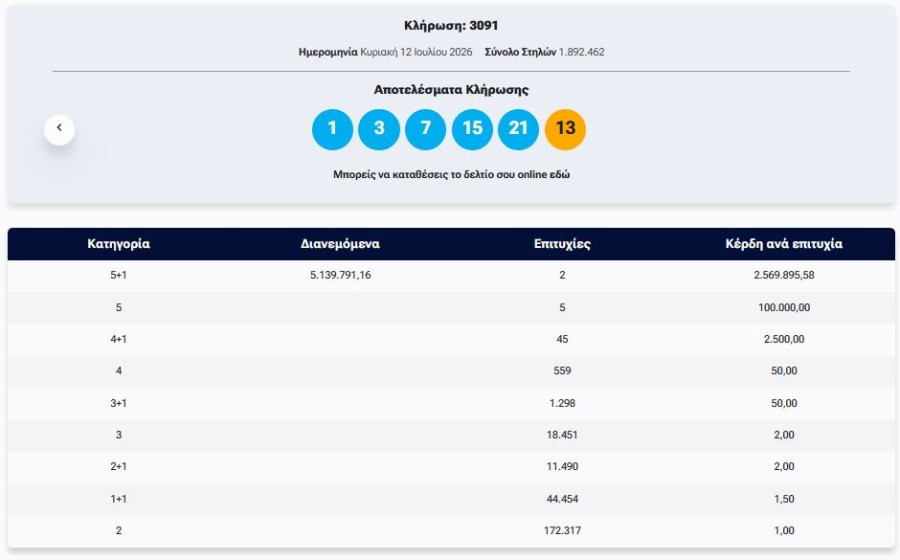The image size is (900, 560).
Task: Click the blue ball number 7
Action: click(425, 129)
